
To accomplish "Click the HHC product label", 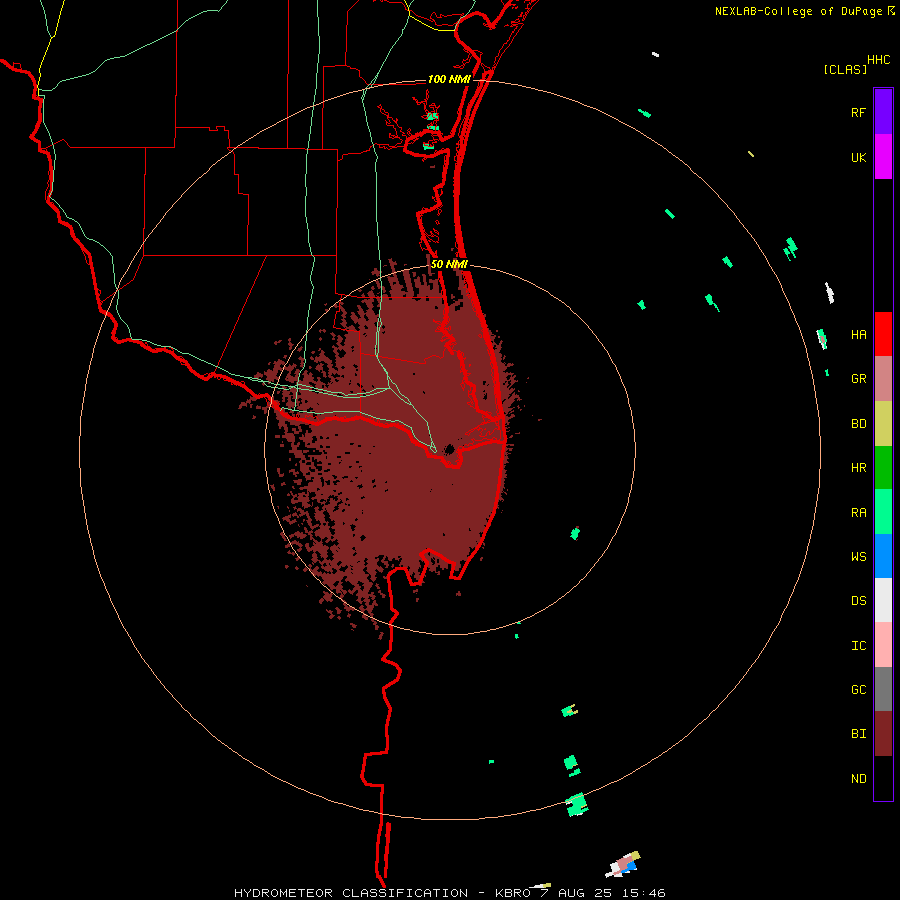I will (879, 60).
